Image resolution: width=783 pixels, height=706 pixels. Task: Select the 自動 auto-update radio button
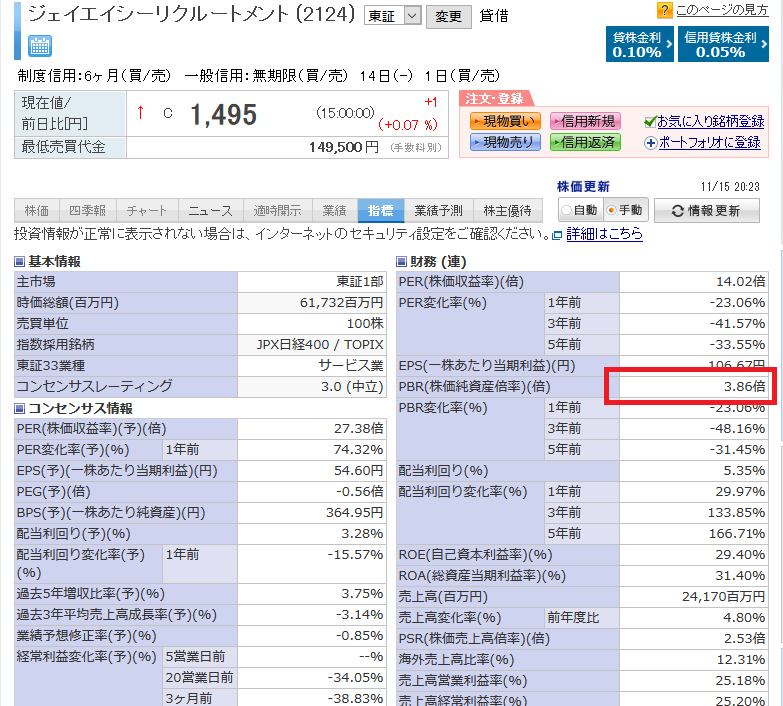click(566, 210)
